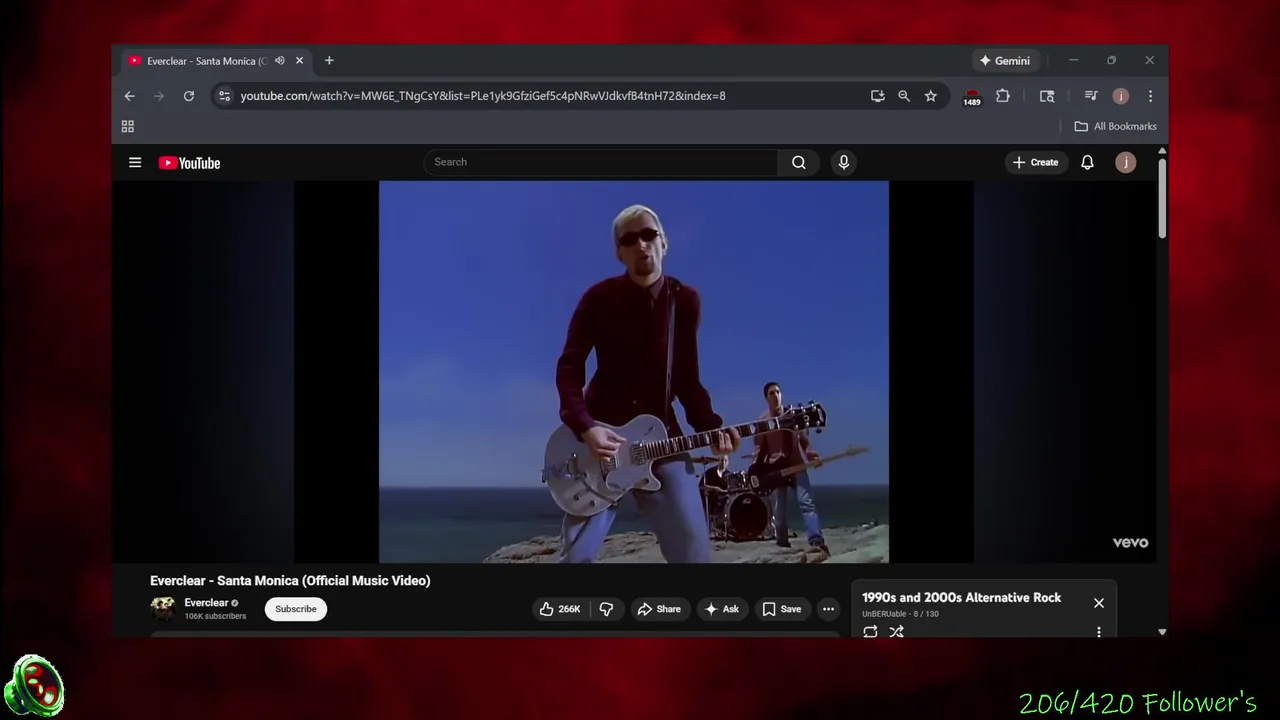Viewport: 1280px width, 720px height.
Task: Click the video title text
Action: tap(290, 580)
